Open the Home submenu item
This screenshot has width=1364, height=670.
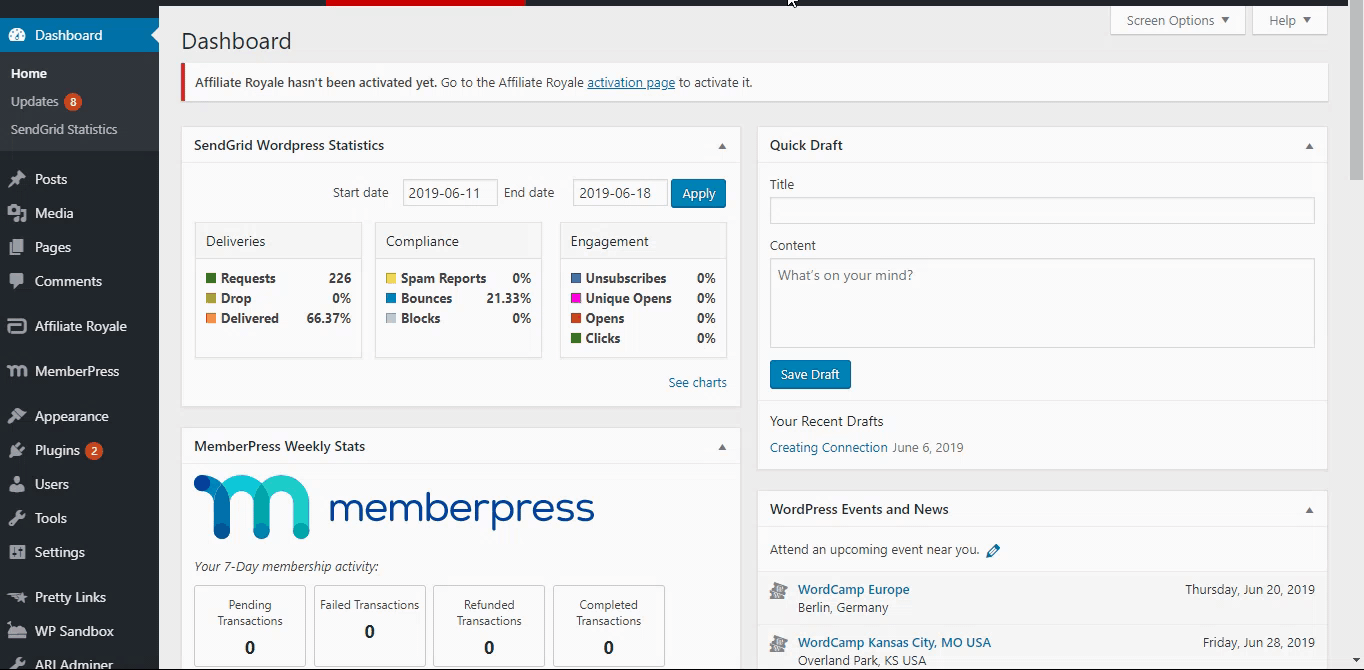click(29, 73)
